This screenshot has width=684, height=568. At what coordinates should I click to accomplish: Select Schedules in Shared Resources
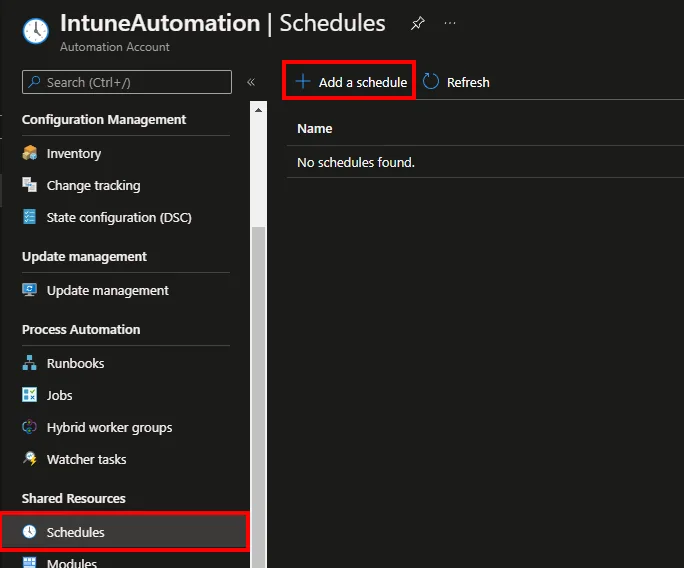click(124, 532)
